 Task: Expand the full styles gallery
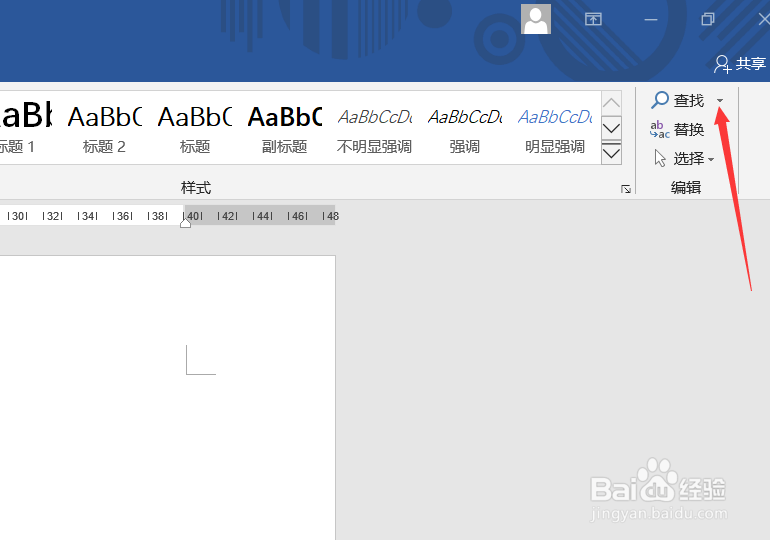coord(611,153)
